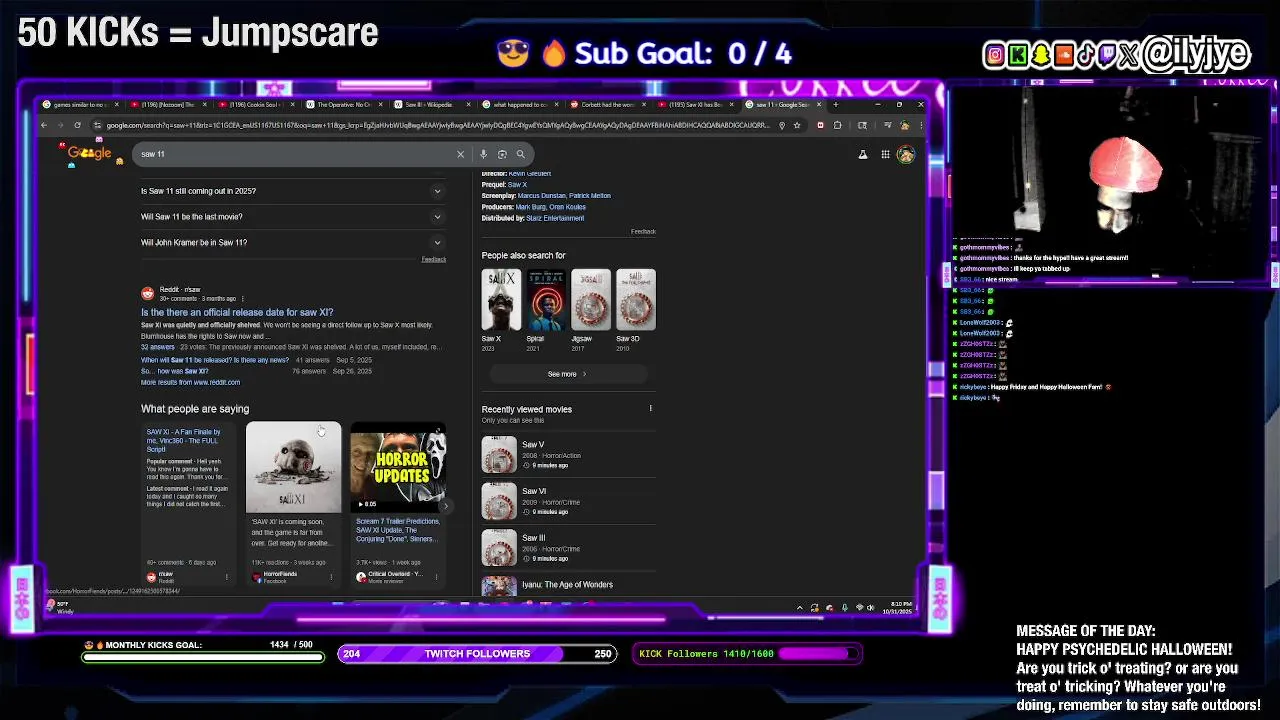Click 'More results from www.reddit.com'
This screenshot has width=1280, height=720.
pos(190,382)
